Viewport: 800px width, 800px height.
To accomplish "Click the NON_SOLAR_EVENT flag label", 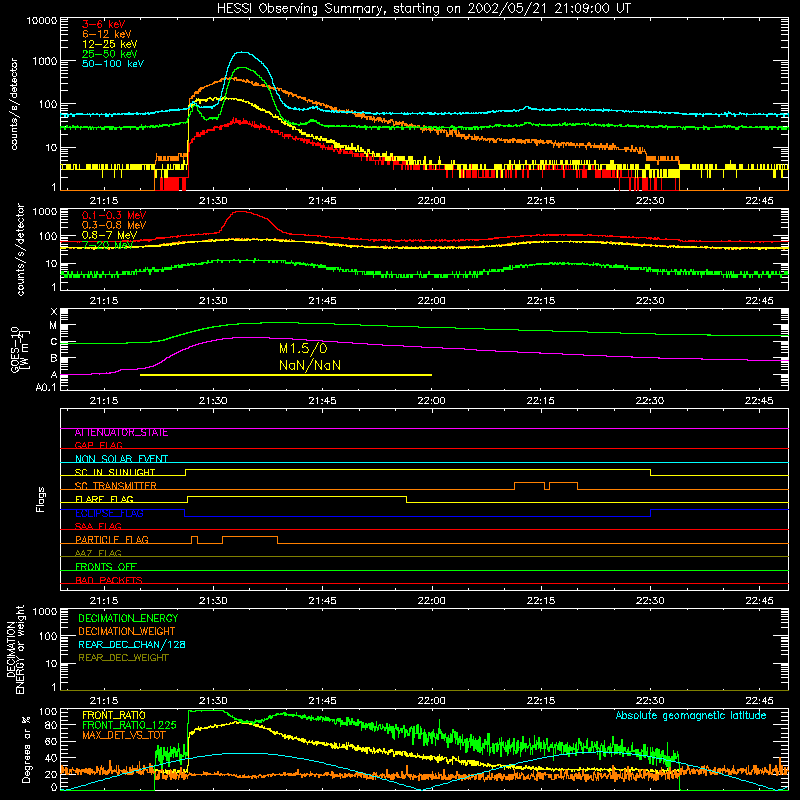I will tap(121, 459).
